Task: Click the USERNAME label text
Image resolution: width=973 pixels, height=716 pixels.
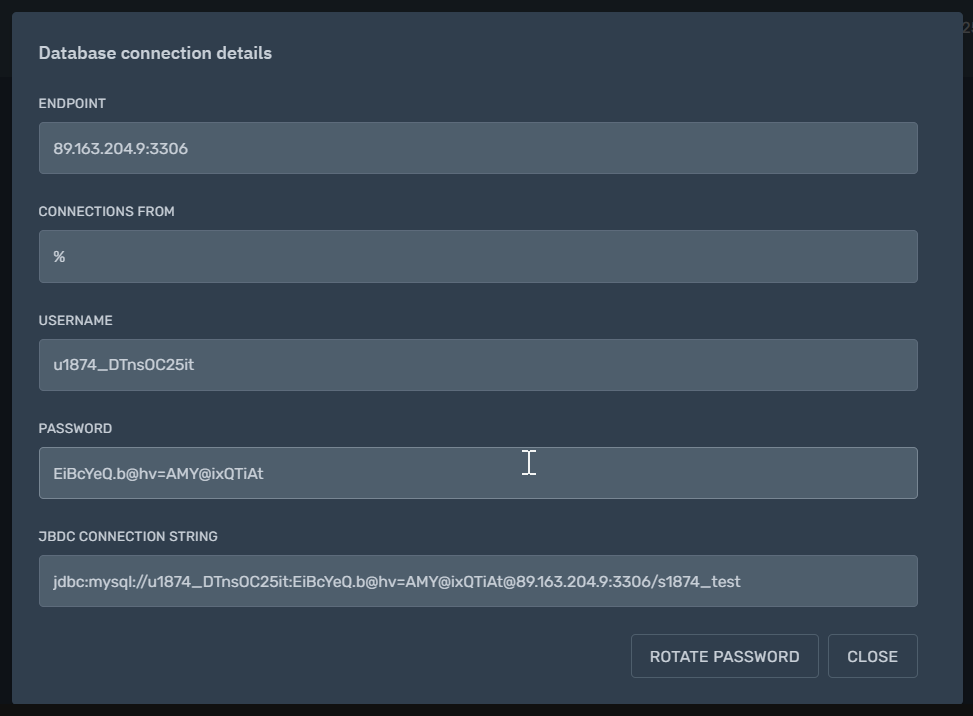Action: tap(75, 320)
